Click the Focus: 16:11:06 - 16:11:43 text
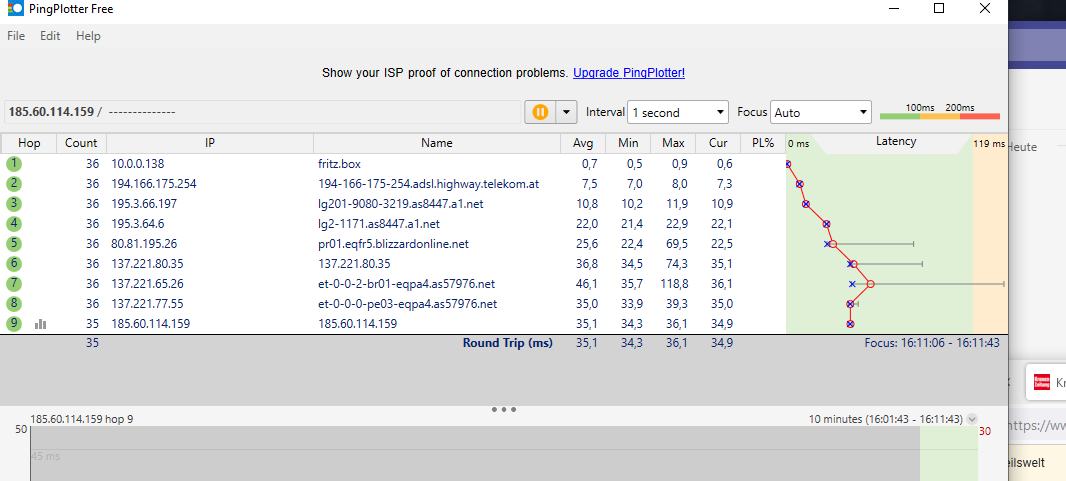Screen dimensions: 1066x481 (x=932, y=343)
